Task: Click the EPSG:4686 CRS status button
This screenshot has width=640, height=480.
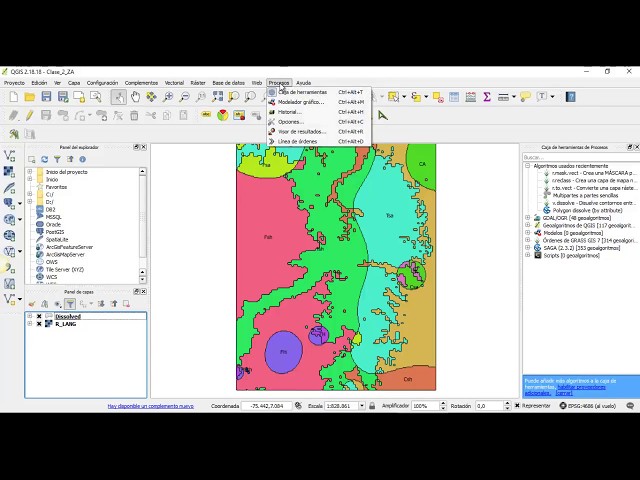Action: tap(591, 406)
